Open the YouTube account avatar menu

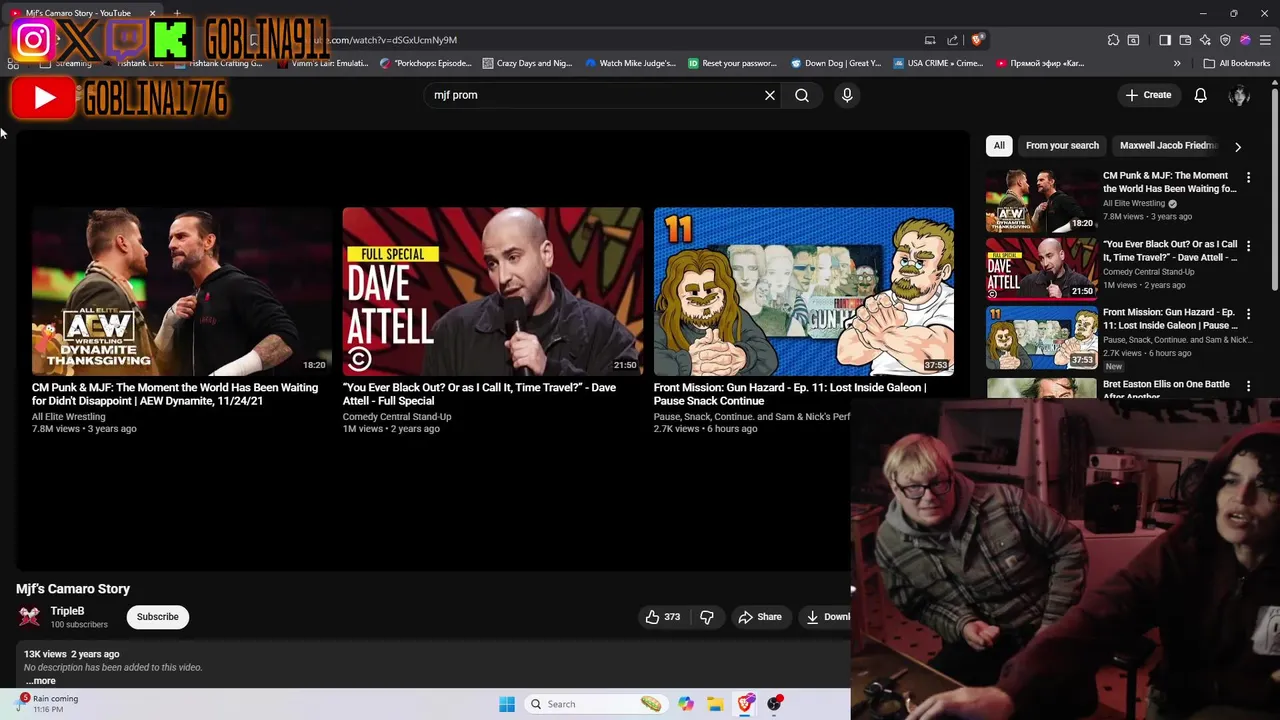[1240, 95]
